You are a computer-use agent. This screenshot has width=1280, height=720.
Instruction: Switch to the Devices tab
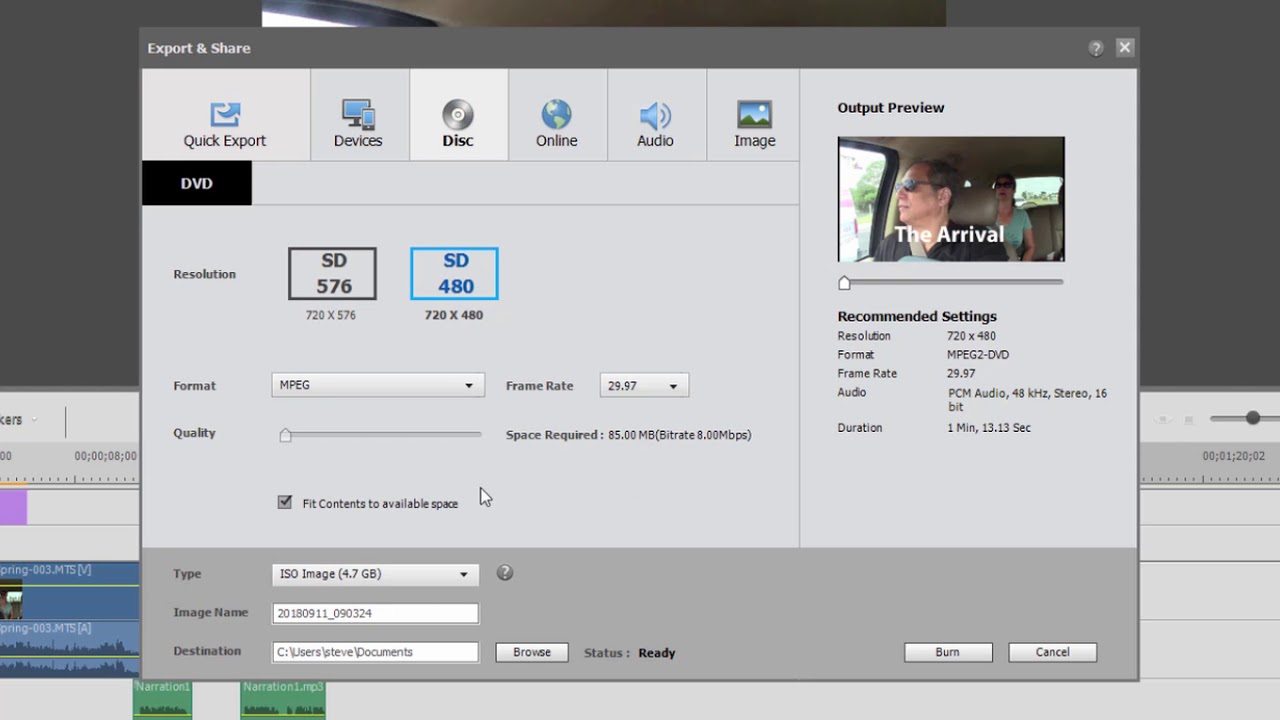click(x=358, y=115)
